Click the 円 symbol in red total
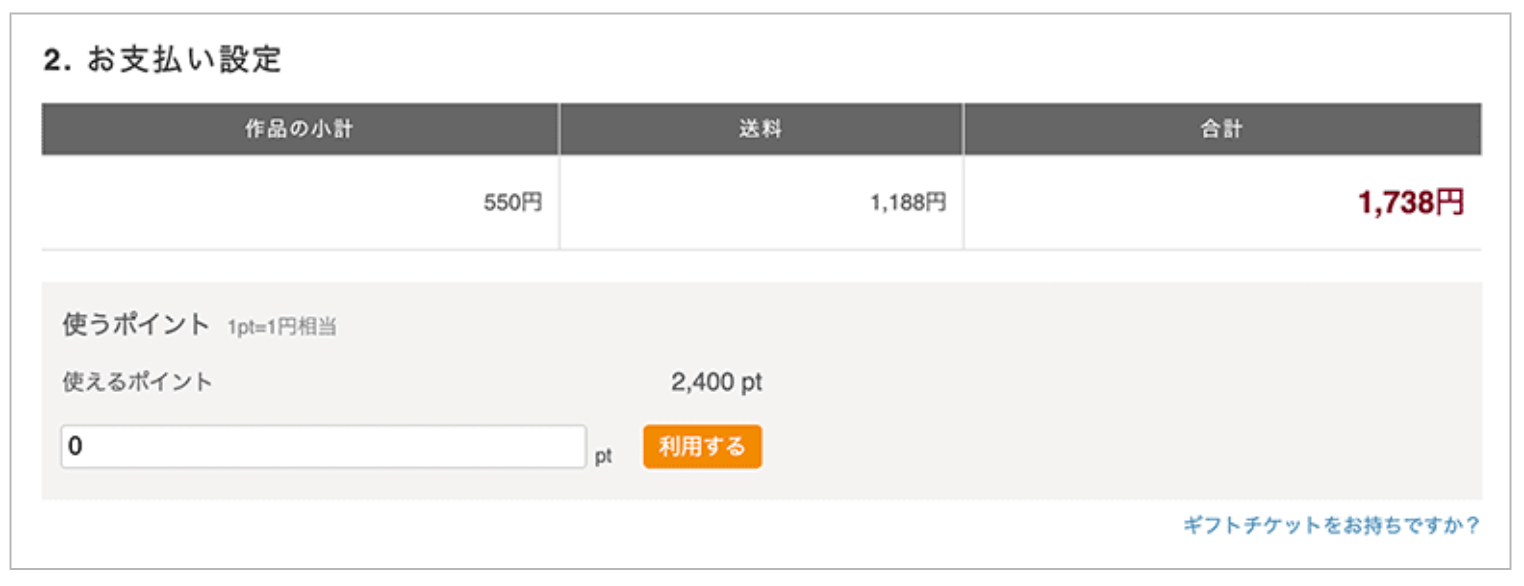The image size is (1524, 586). 1450,203
